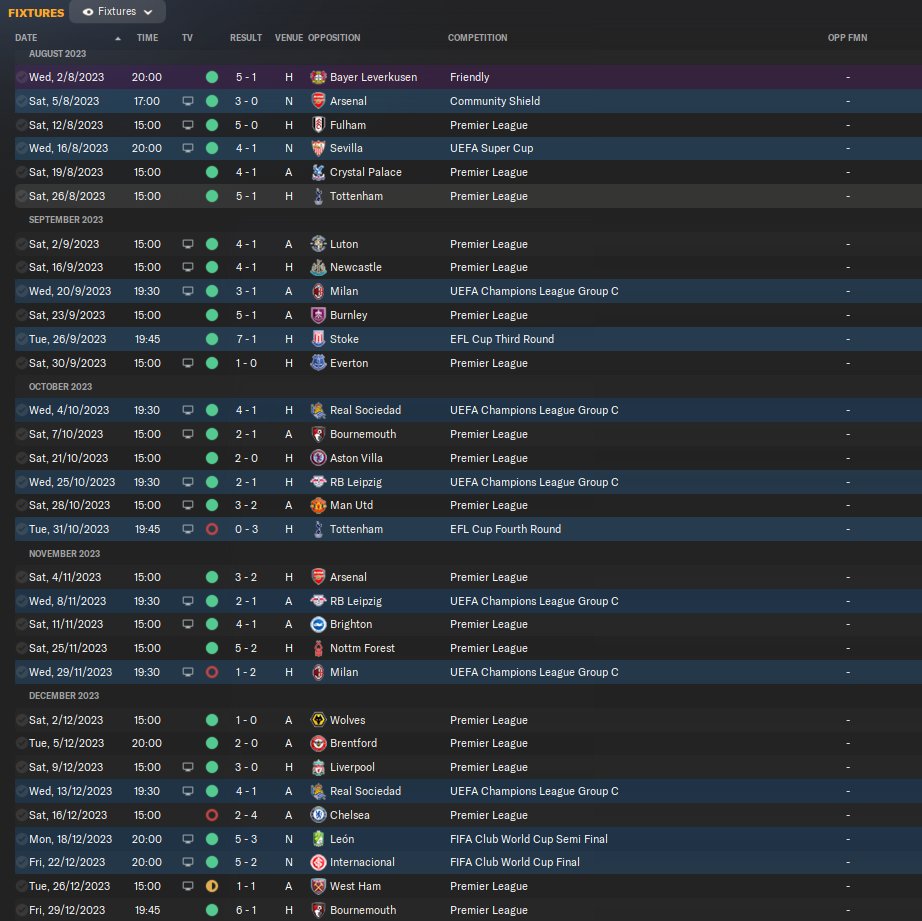Screen dimensions: 922x921
Task: Click the TV icon in the Sevilla row
Action: pos(188,148)
